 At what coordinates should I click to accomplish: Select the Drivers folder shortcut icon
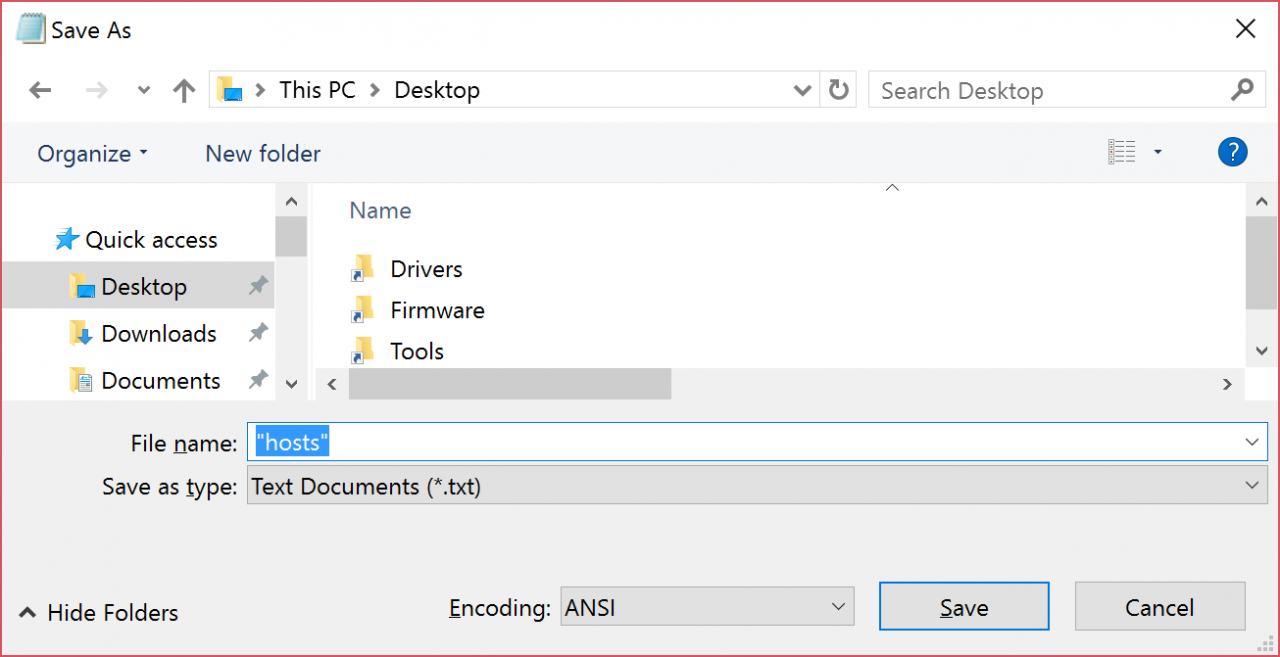[x=362, y=269]
